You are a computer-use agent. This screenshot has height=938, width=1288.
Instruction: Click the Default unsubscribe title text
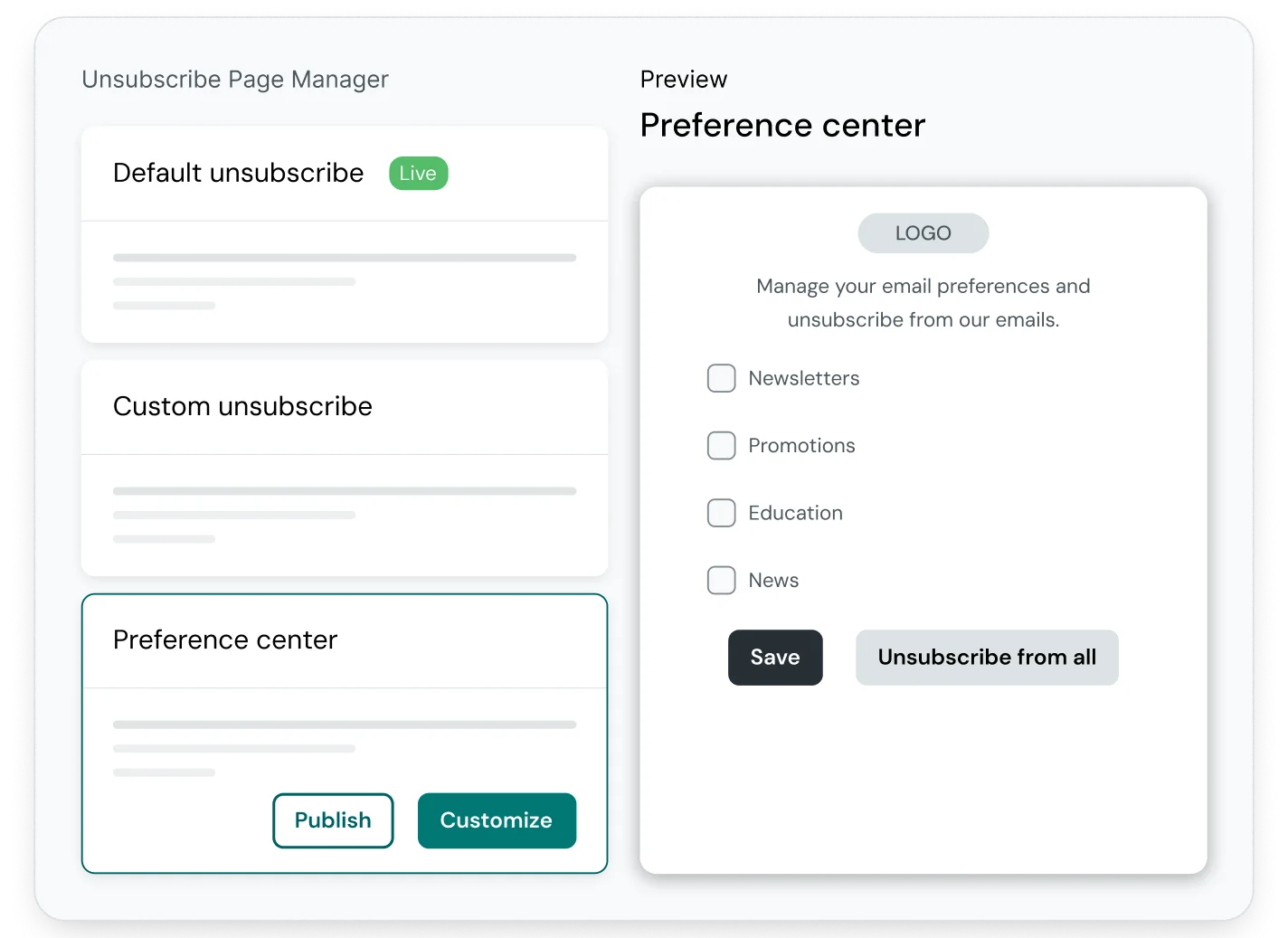pos(238,173)
